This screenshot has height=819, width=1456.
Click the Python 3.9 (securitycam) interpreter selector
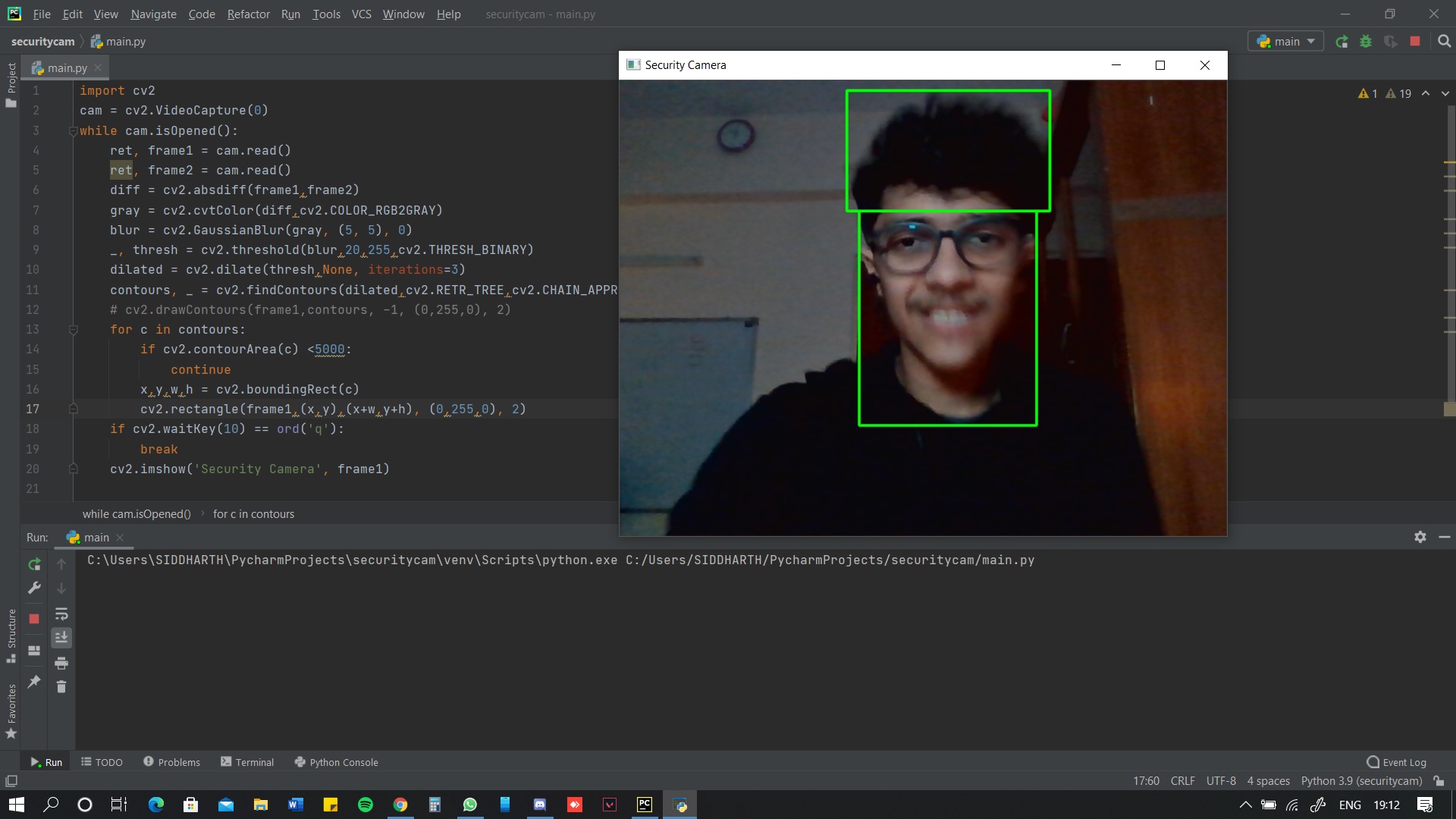click(1361, 781)
